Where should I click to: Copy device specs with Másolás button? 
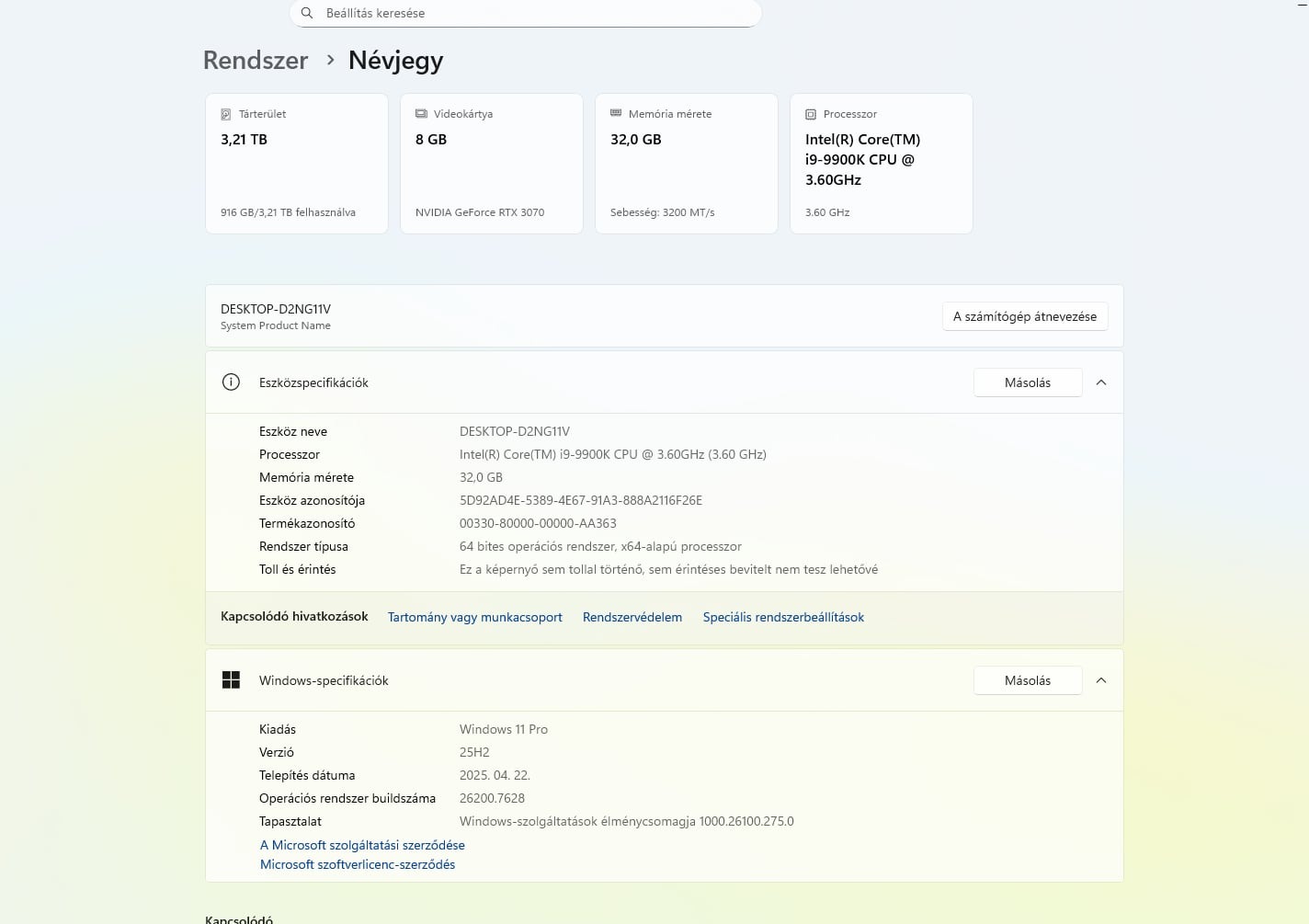click(x=1028, y=382)
